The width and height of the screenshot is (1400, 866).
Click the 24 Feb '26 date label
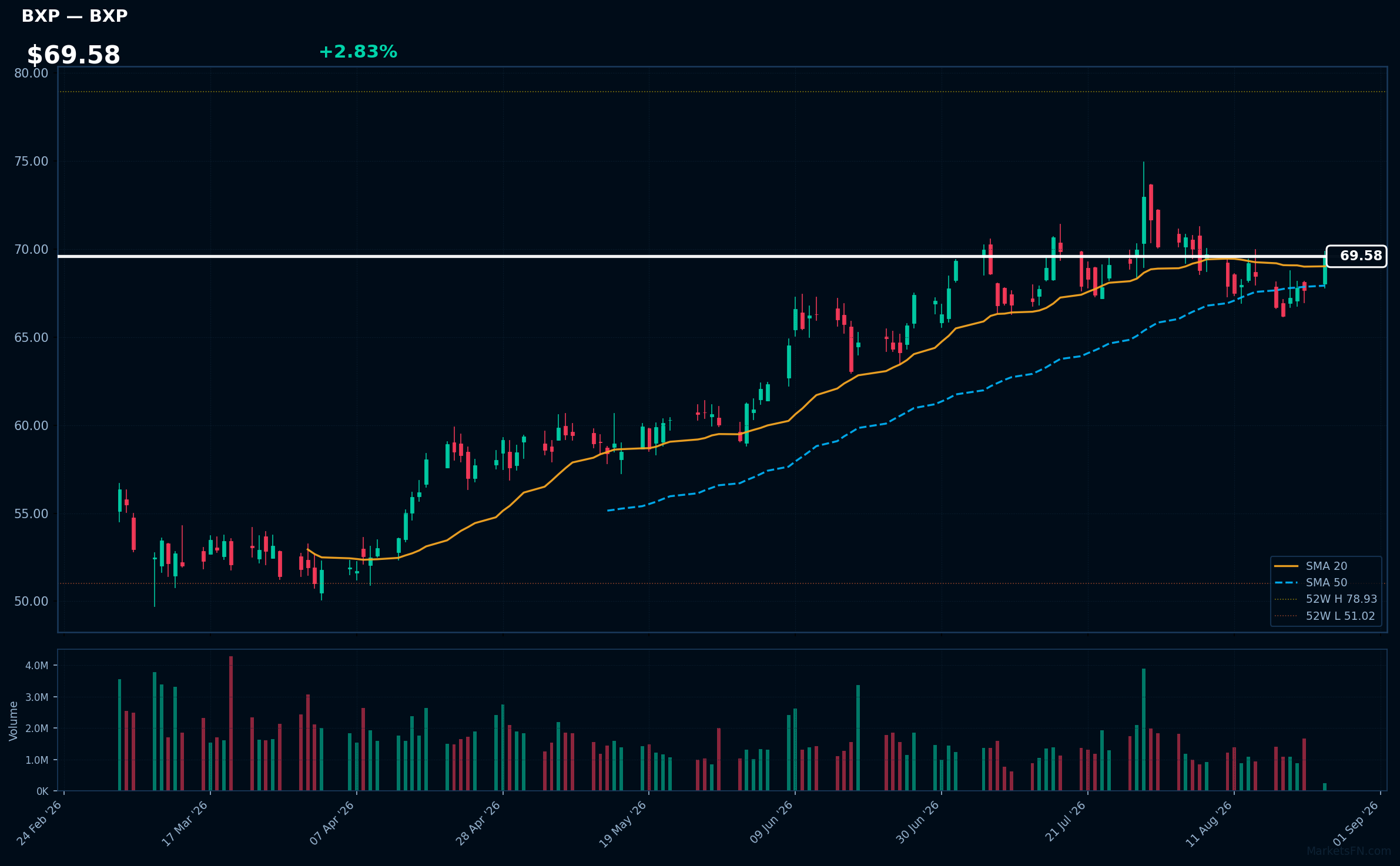click(x=39, y=823)
